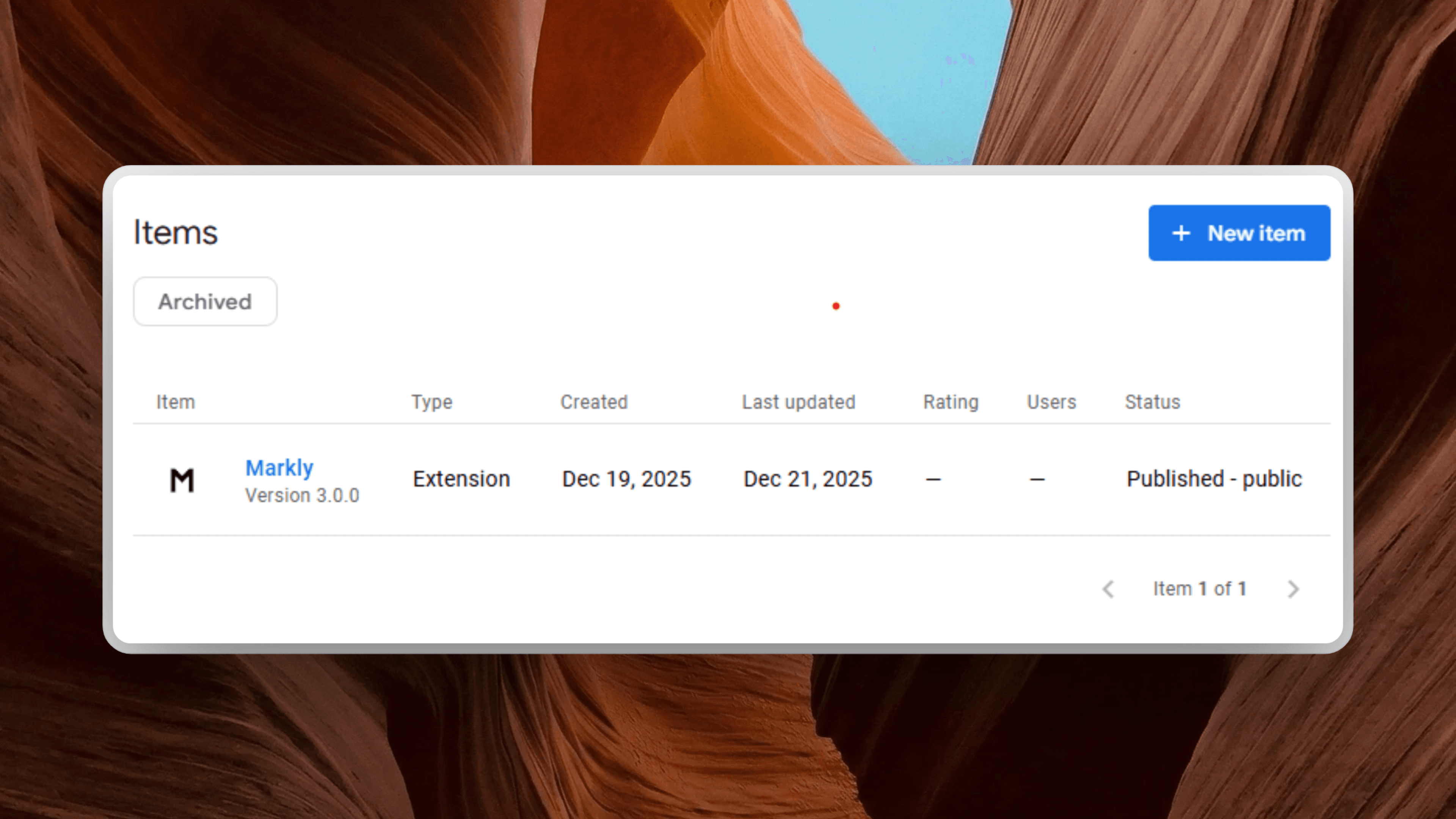Toggle the Archived filter chip
This screenshot has height=819, width=1456.
click(x=205, y=301)
